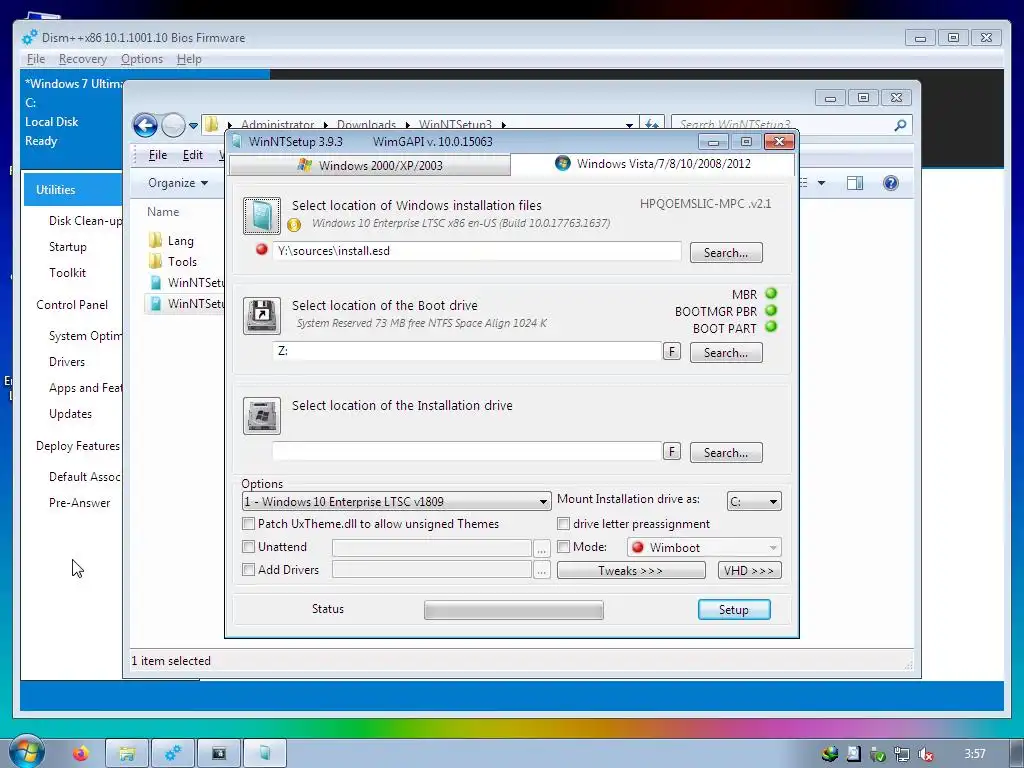The width and height of the screenshot is (1024, 768).
Task: Open Explorer Edit menu
Action: [193, 155]
